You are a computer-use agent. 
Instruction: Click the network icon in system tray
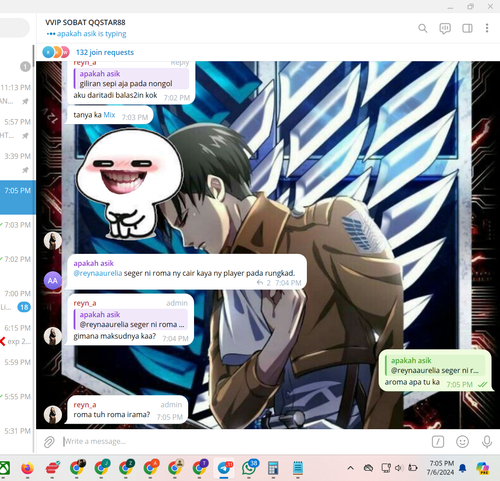[x=386, y=468]
